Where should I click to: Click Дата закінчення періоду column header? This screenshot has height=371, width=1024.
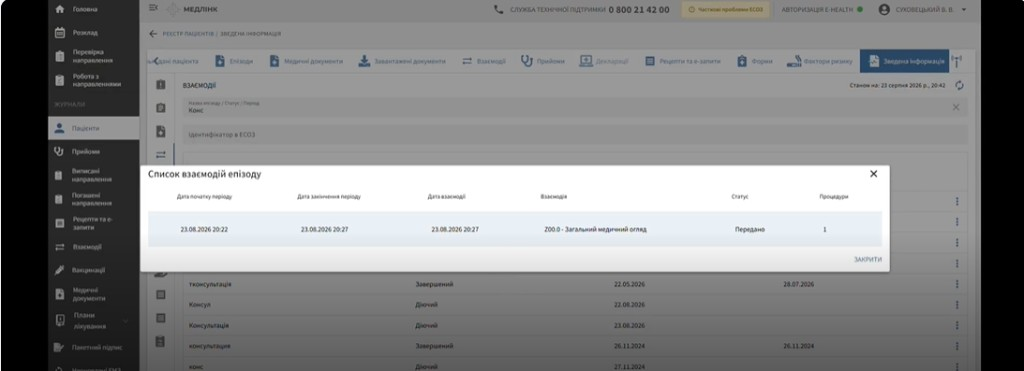point(328,196)
